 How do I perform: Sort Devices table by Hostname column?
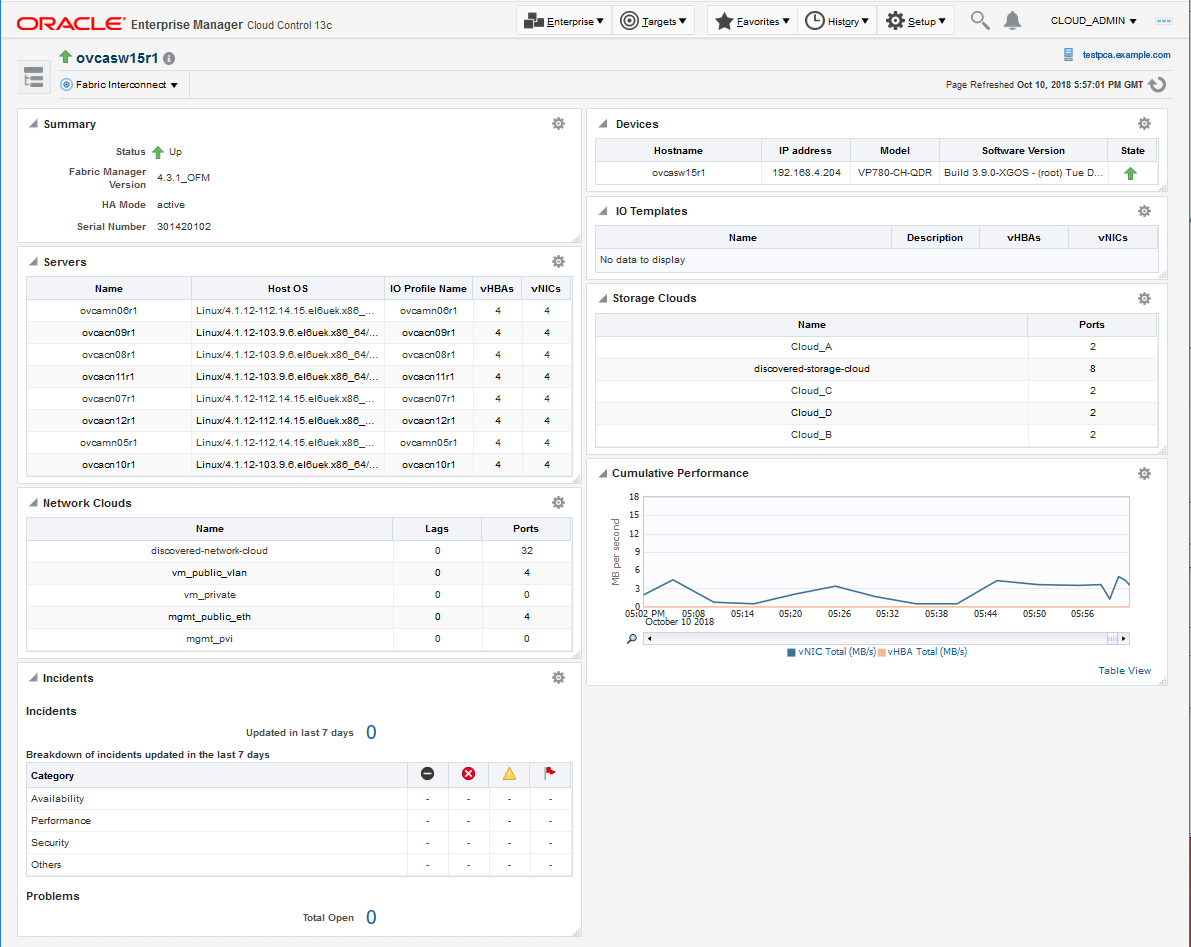click(x=678, y=150)
